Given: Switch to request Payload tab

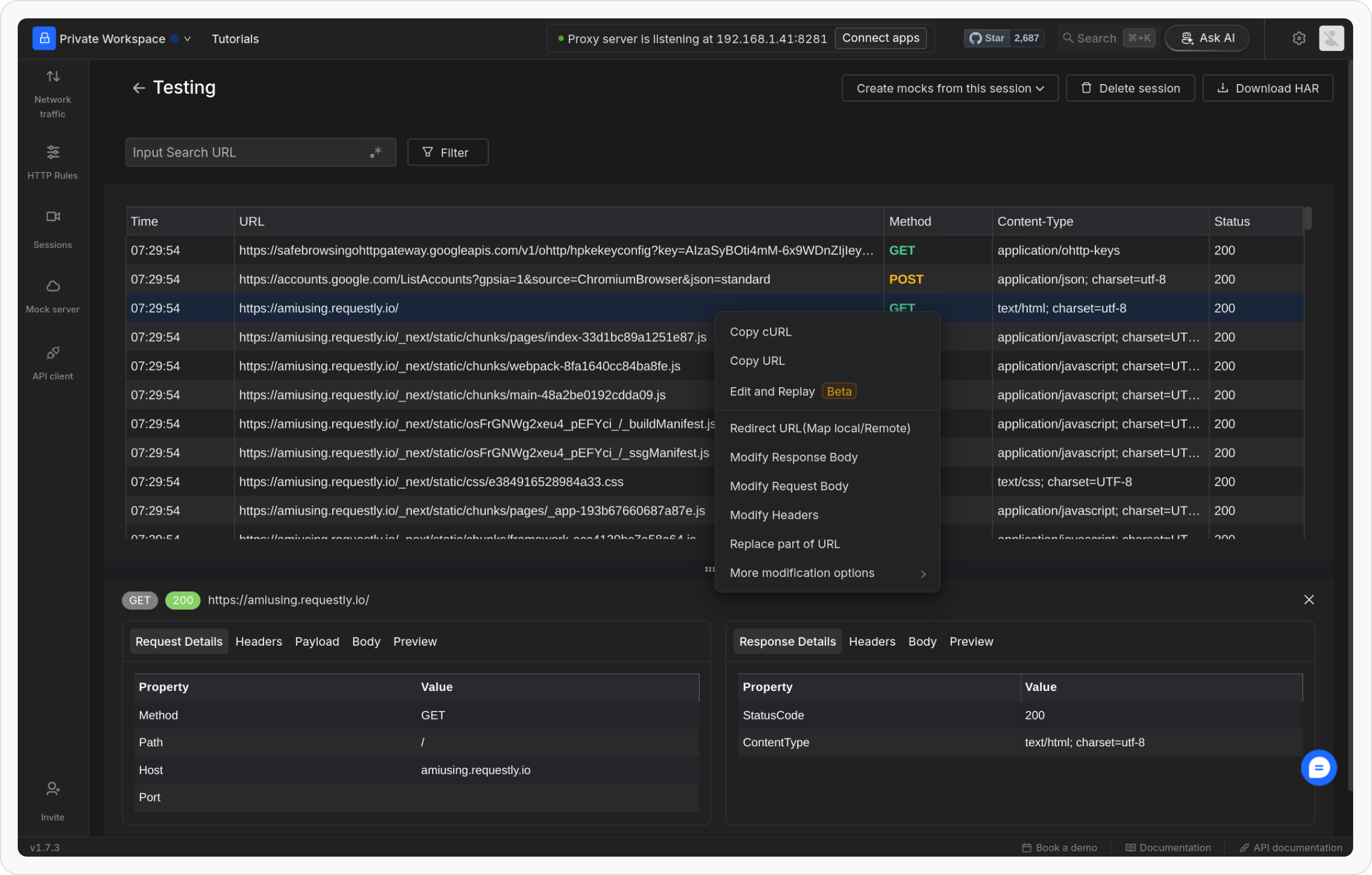Looking at the screenshot, I should pos(317,642).
